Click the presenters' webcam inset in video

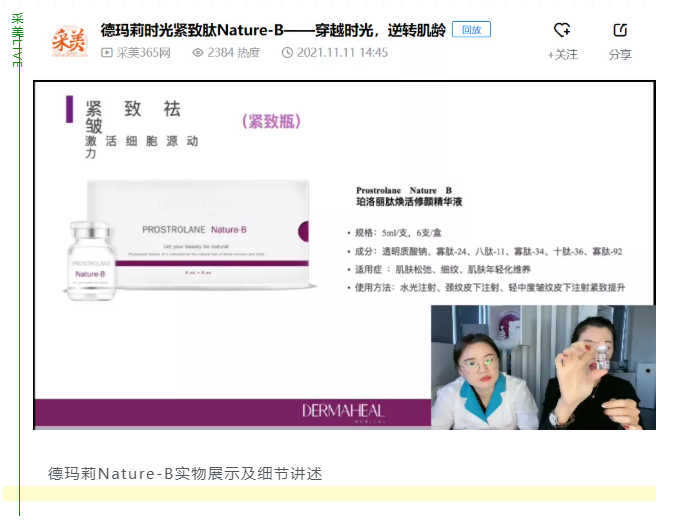543,367
